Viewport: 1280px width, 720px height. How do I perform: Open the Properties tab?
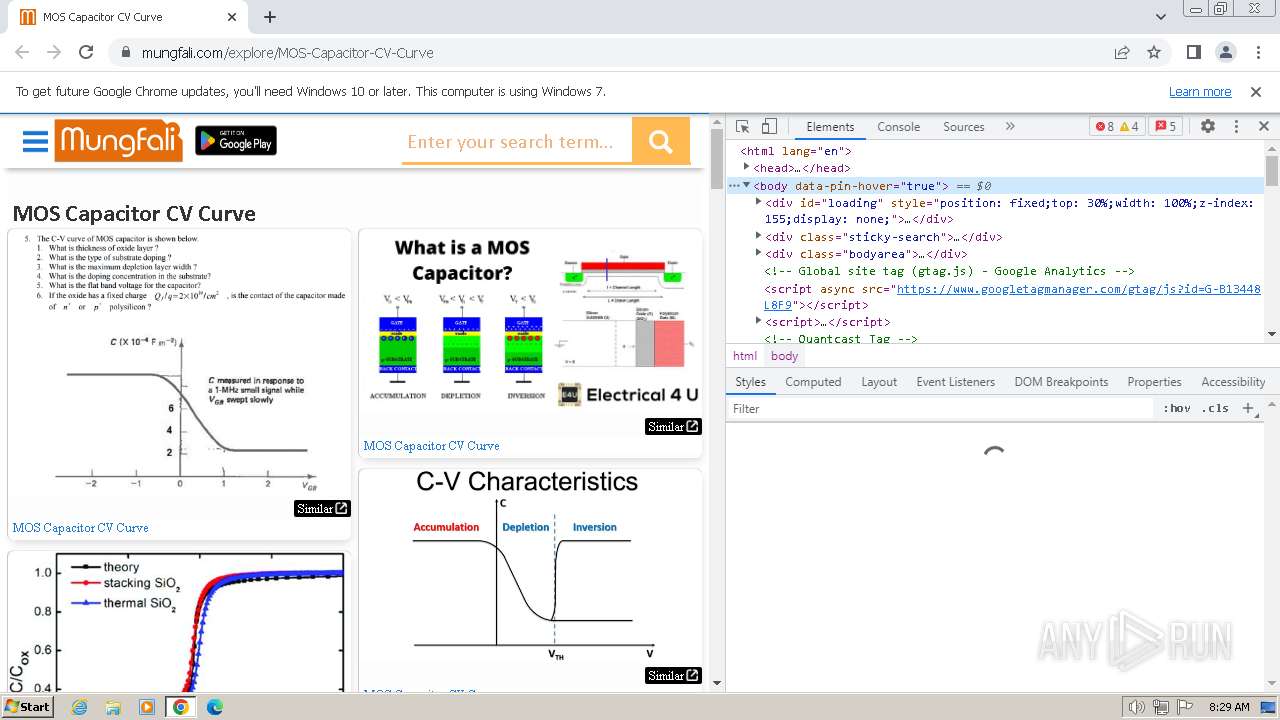pyautogui.click(x=1154, y=382)
